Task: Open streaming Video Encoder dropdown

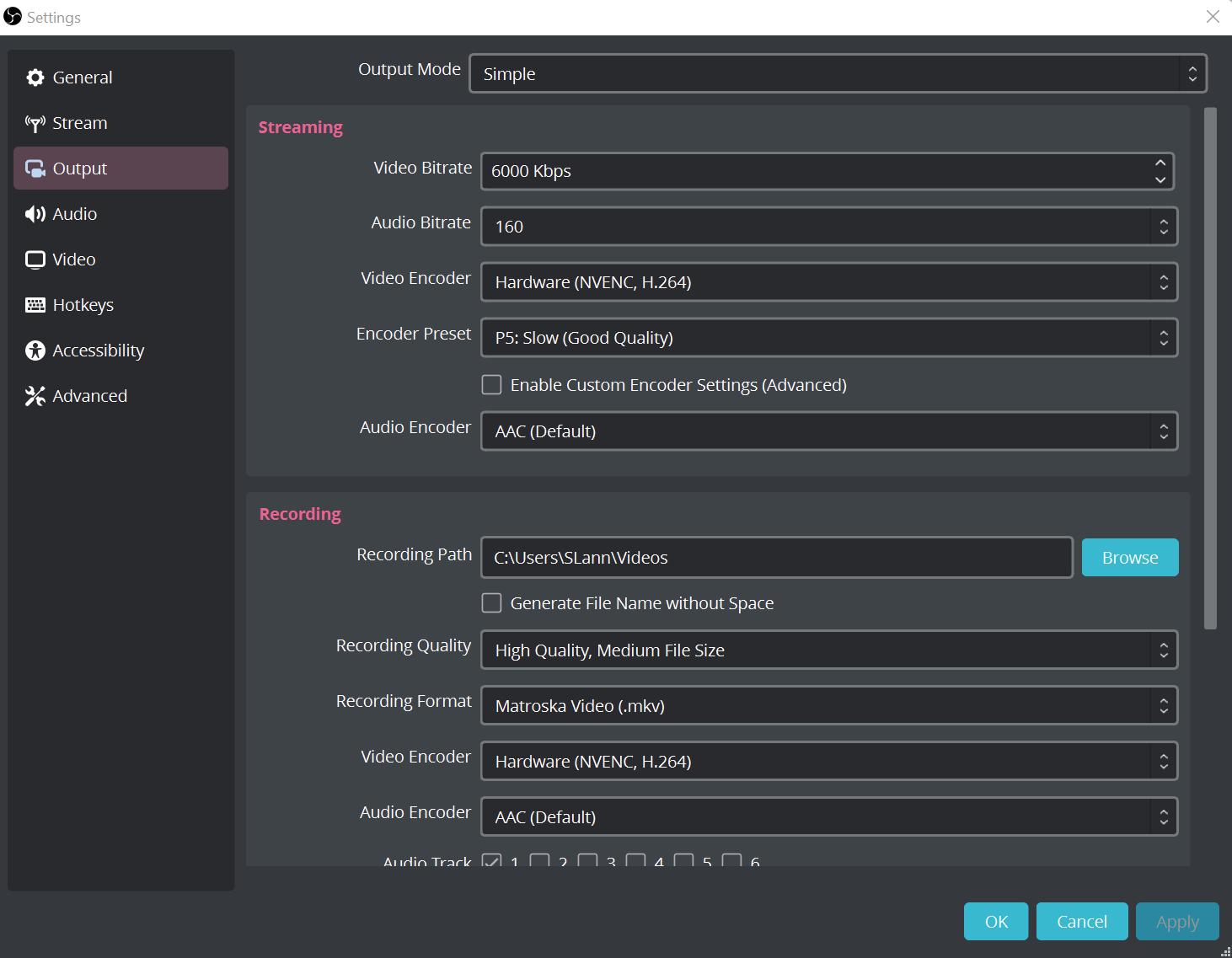Action: (x=829, y=282)
